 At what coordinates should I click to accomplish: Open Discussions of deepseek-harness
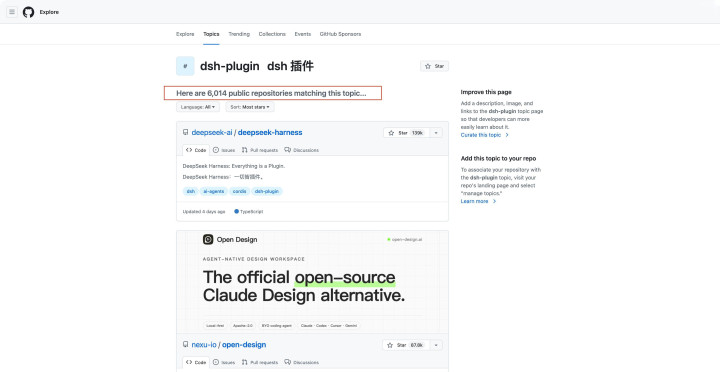[x=302, y=150]
